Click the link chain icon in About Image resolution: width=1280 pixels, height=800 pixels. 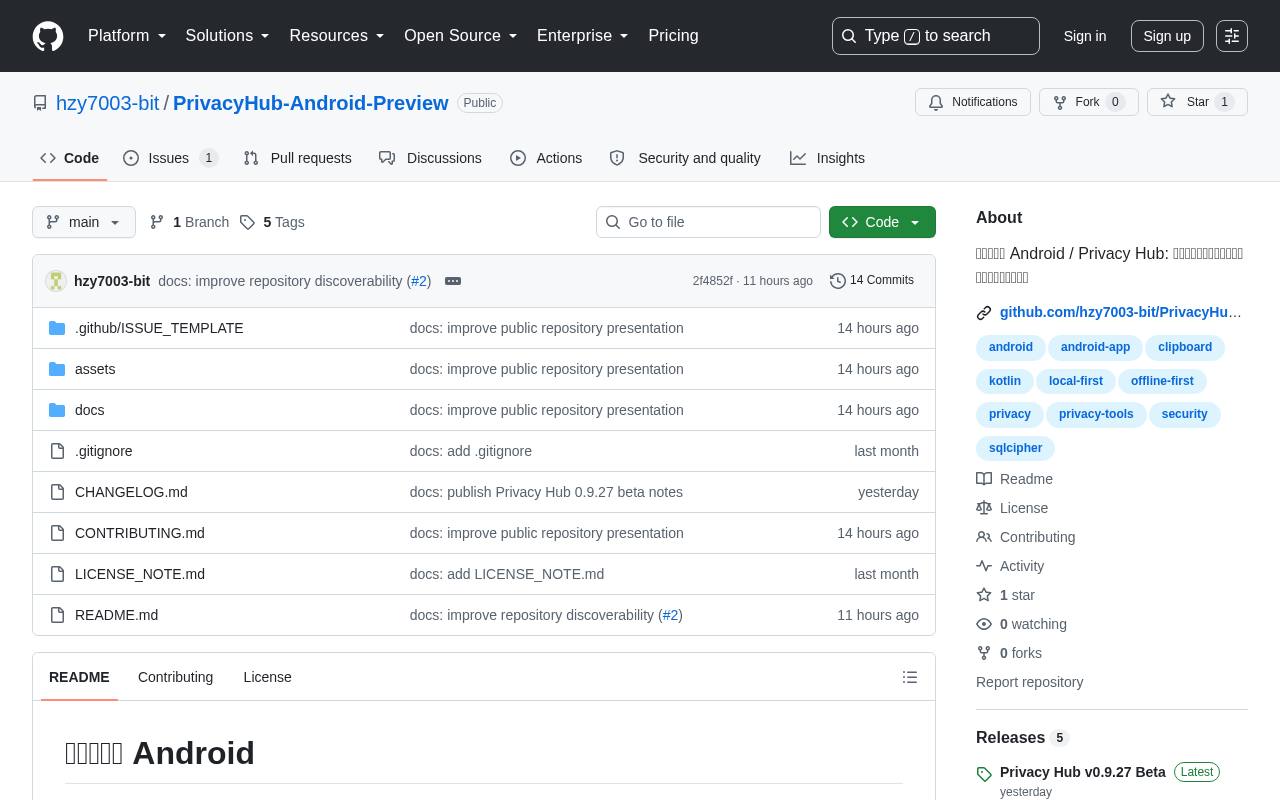point(984,313)
